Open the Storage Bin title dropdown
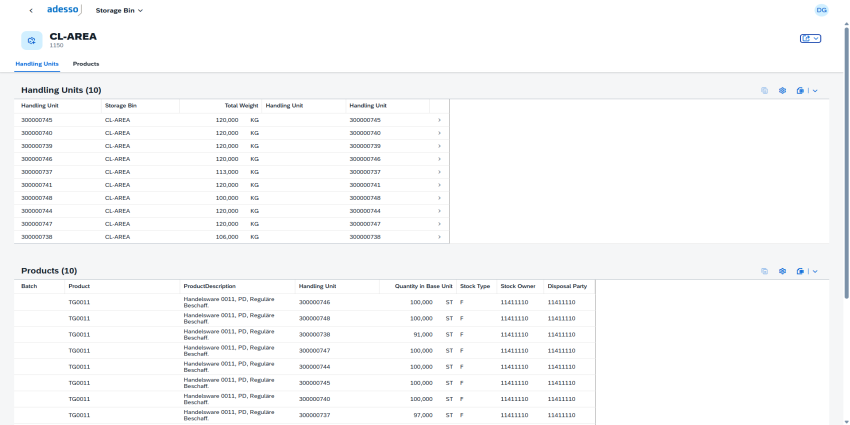This screenshot has height=425, width=850. 119,10
